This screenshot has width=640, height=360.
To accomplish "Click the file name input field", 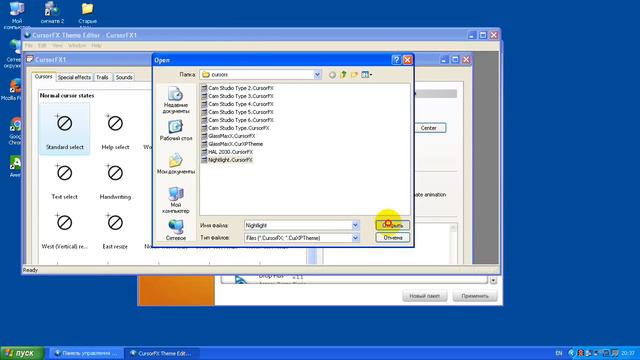I will tap(298, 225).
